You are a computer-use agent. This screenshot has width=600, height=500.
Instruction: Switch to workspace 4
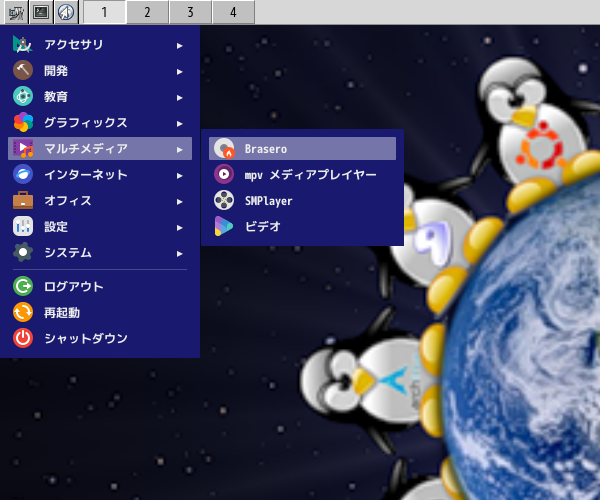coord(233,12)
